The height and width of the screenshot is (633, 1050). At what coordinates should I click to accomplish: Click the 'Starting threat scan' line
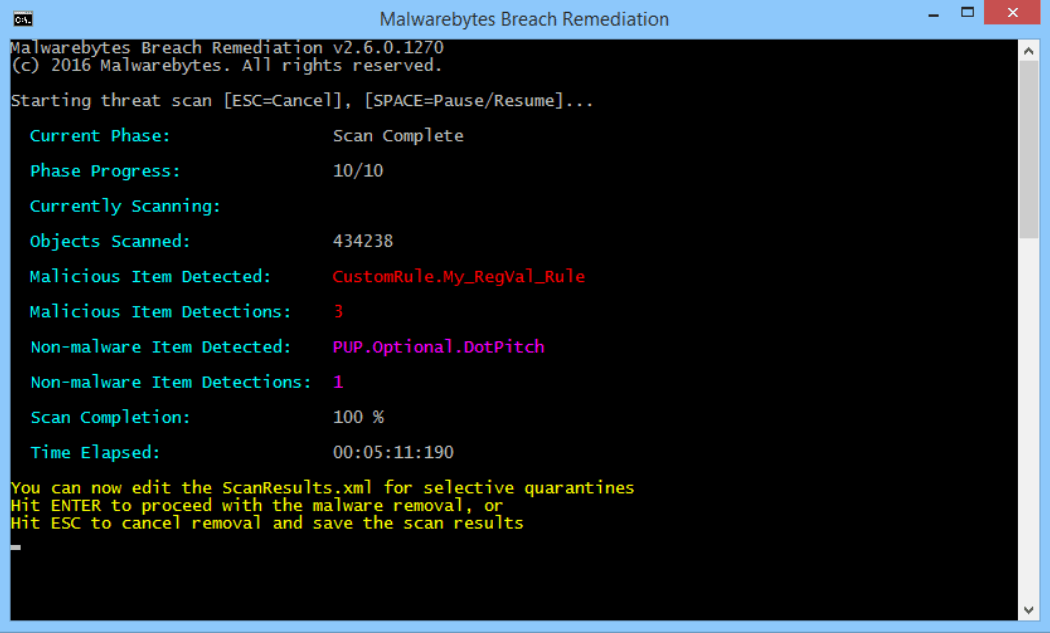click(301, 100)
